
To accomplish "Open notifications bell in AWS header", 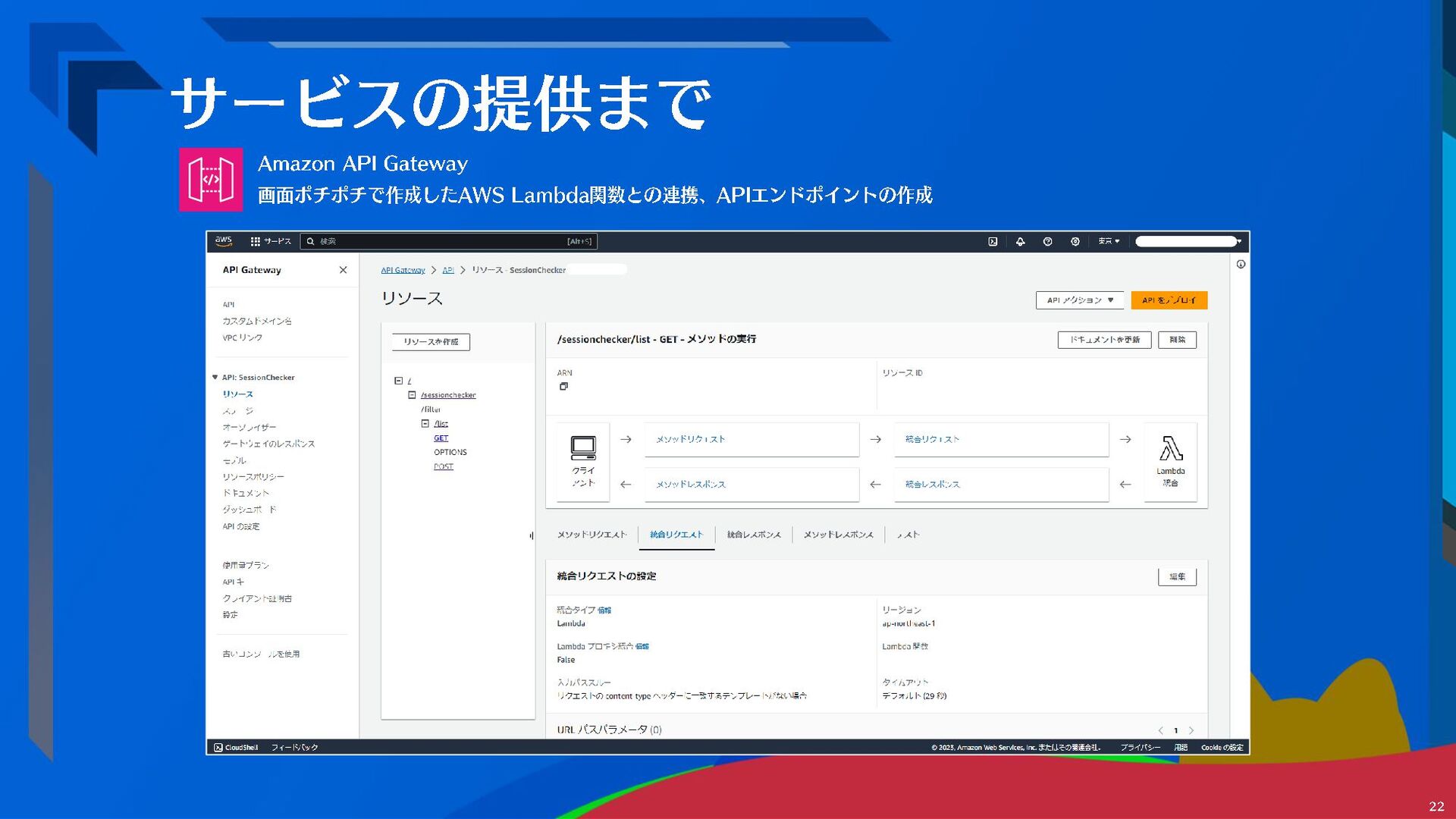I will pos(1020,242).
